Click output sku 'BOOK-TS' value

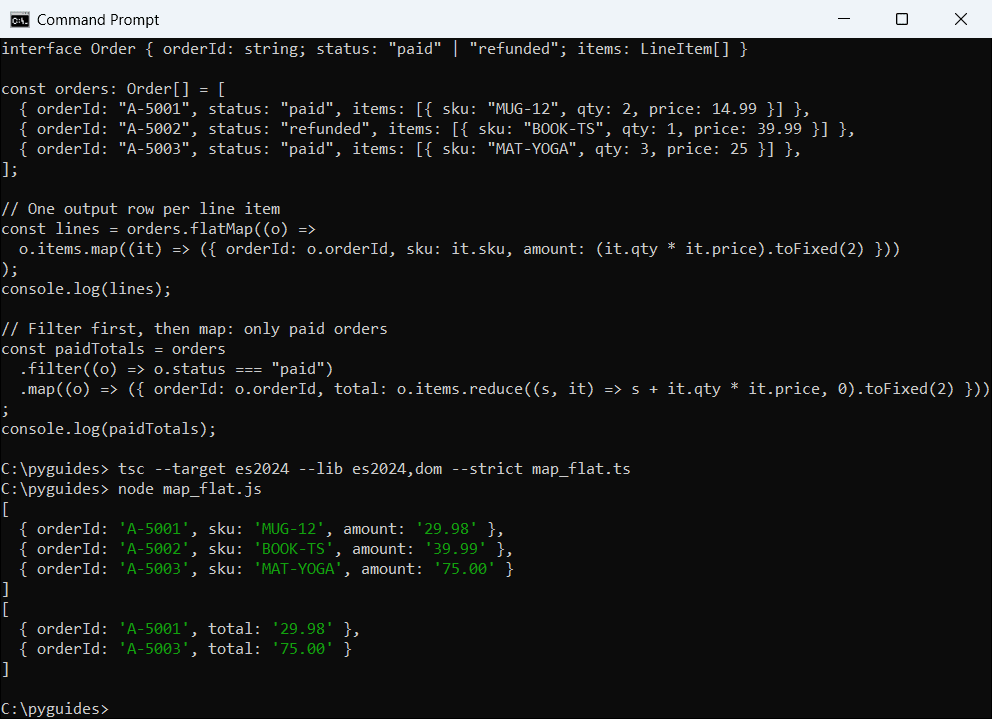click(x=294, y=549)
